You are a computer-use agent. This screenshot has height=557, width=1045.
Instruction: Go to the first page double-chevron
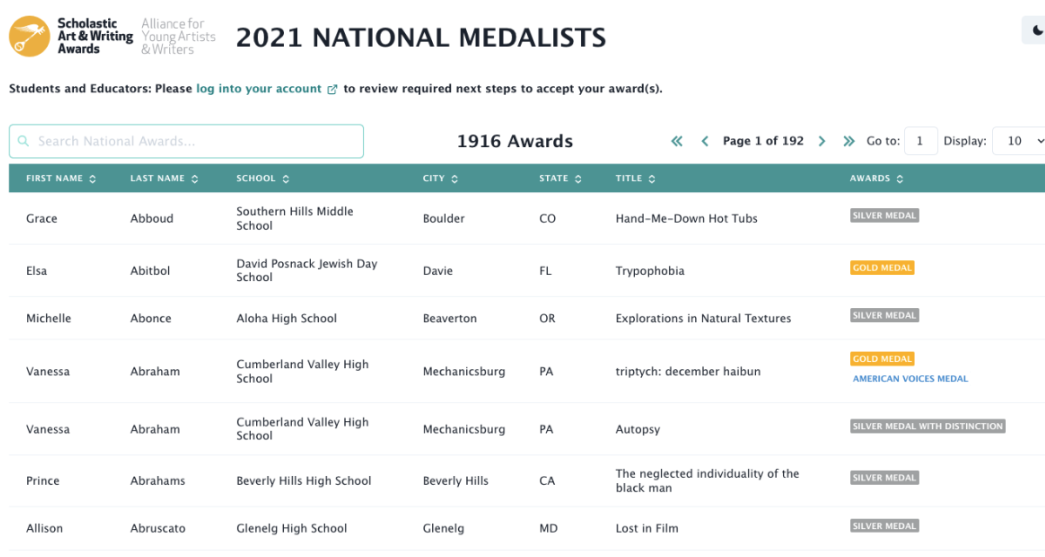pyautogui.click(x=677, y=141)
